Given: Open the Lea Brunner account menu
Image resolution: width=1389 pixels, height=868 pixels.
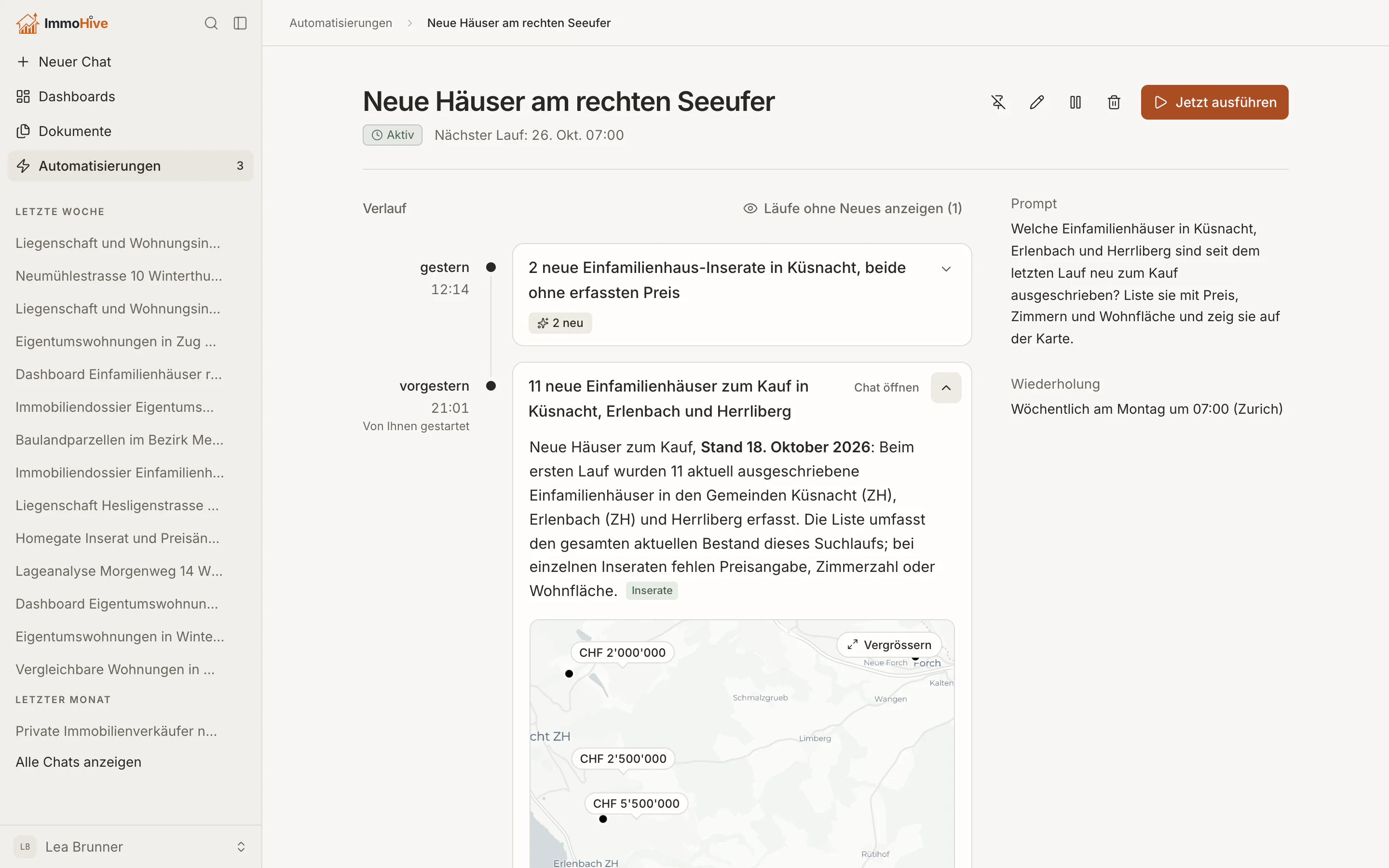Looking at the screenshot, I should [x=130, y=847].
